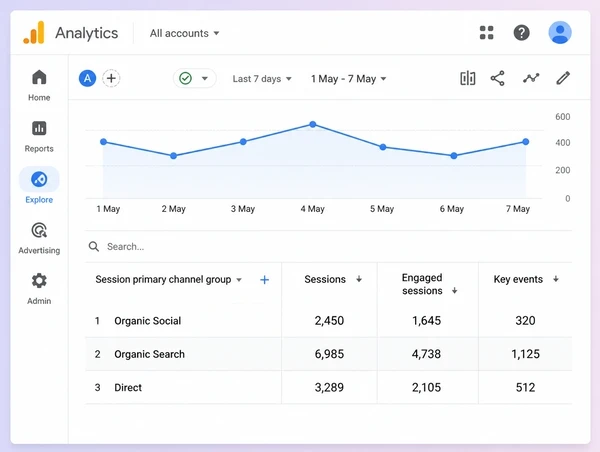Click the 4,738 engaged sessions cell
This screenshot has width=600, height=452.
click(426, 354)
